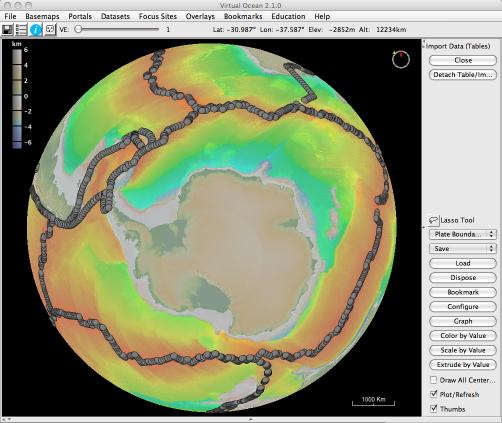Toggle the Thumbs checkbox
This screenshot has height=423, width=502.
coord(433,409)
